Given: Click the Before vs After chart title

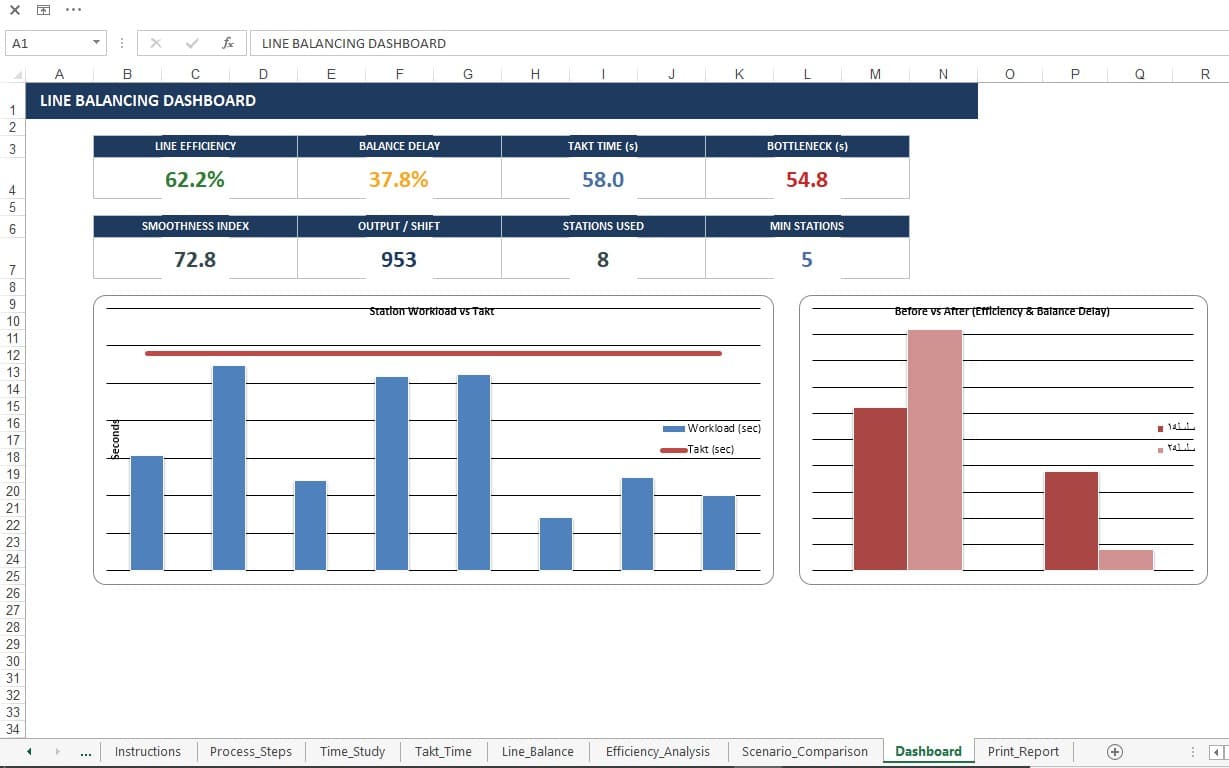Looking at the screenshot, I should (x=1002, y=311).
